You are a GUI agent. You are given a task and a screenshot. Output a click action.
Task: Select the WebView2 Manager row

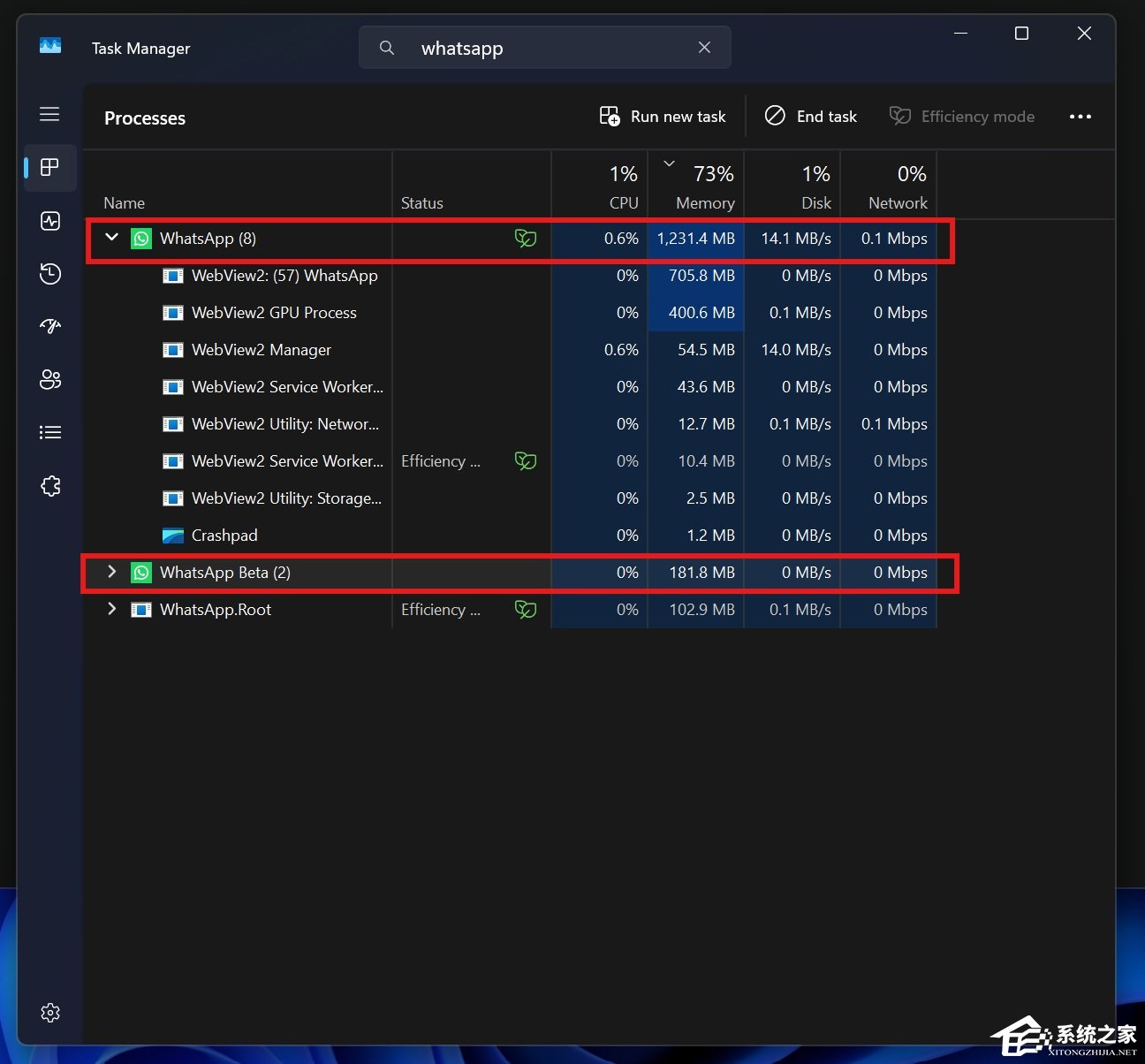pyautogui.click(x=511, y=350)
